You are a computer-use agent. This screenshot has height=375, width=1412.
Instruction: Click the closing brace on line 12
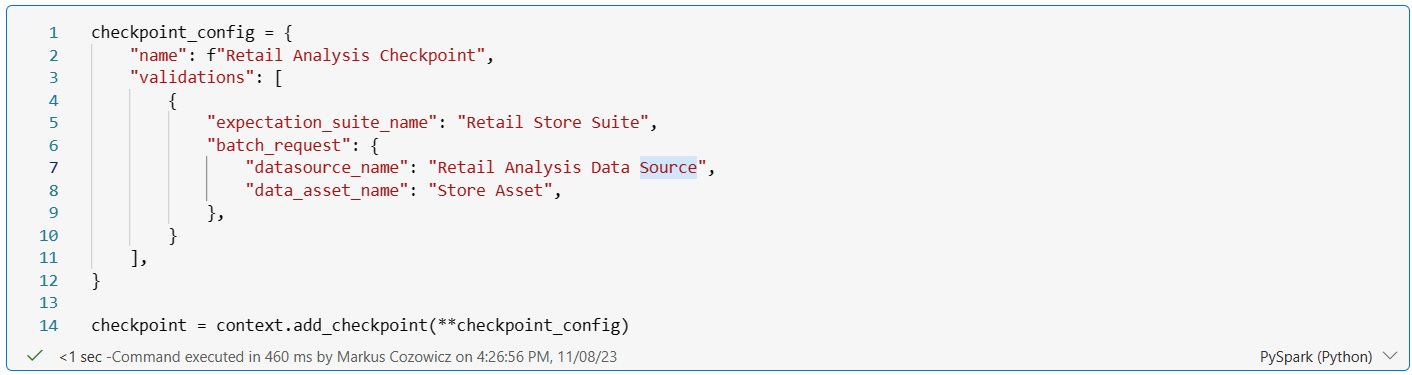click(x=96, y=280)
